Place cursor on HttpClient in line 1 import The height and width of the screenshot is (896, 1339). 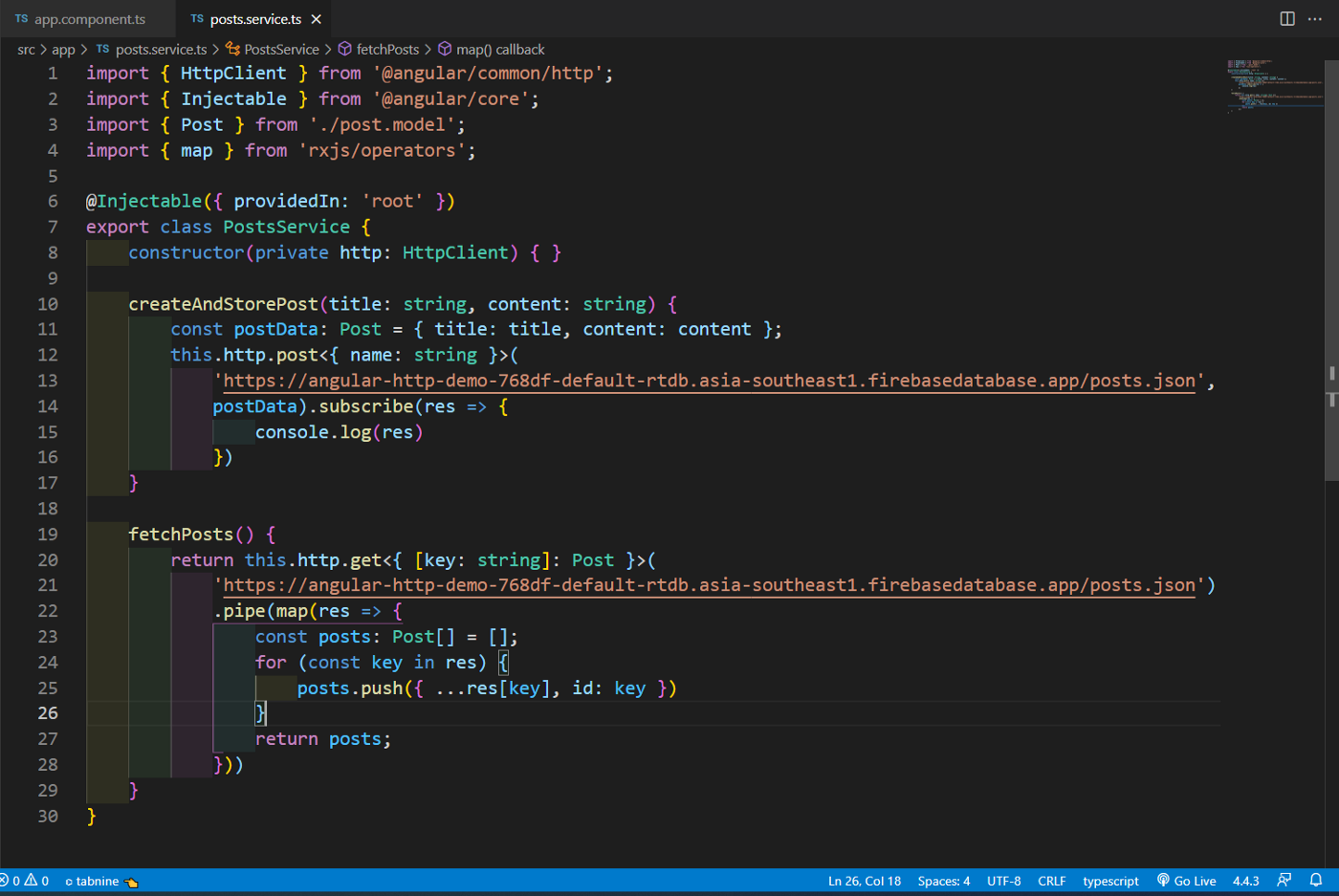233,74
